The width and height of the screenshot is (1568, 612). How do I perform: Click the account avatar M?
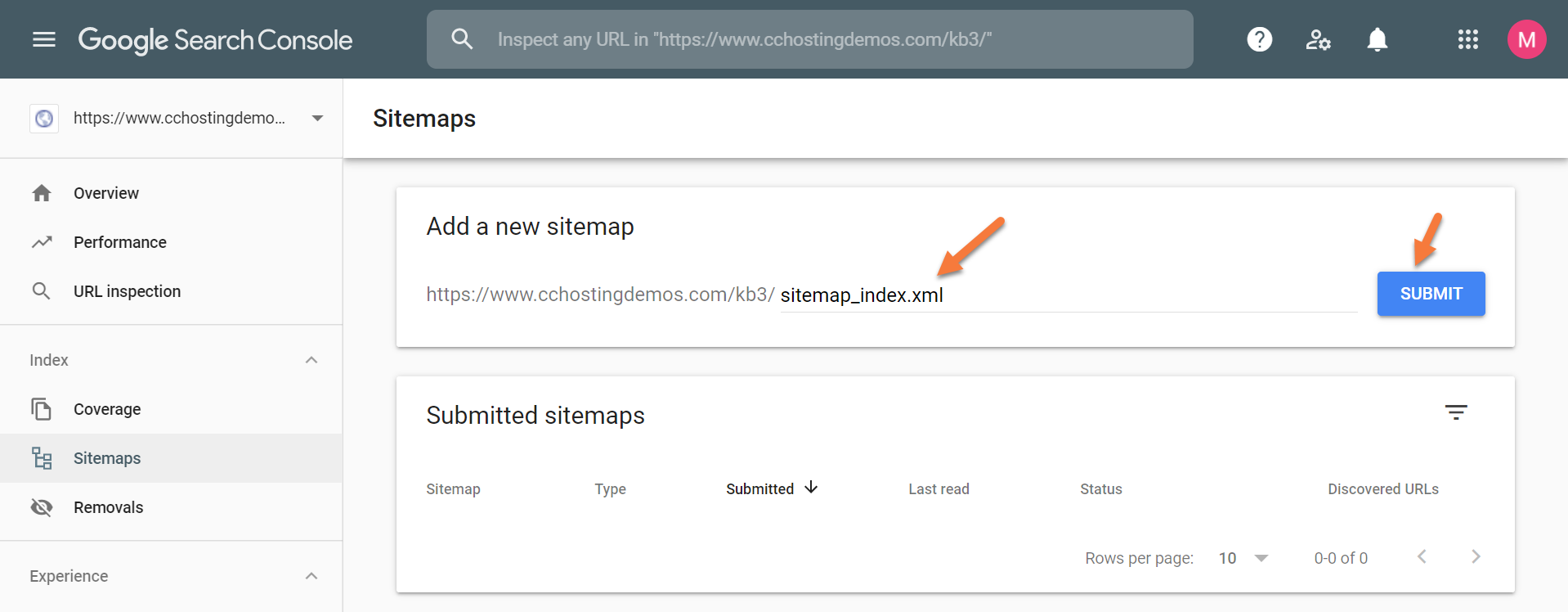[1526, 39]
